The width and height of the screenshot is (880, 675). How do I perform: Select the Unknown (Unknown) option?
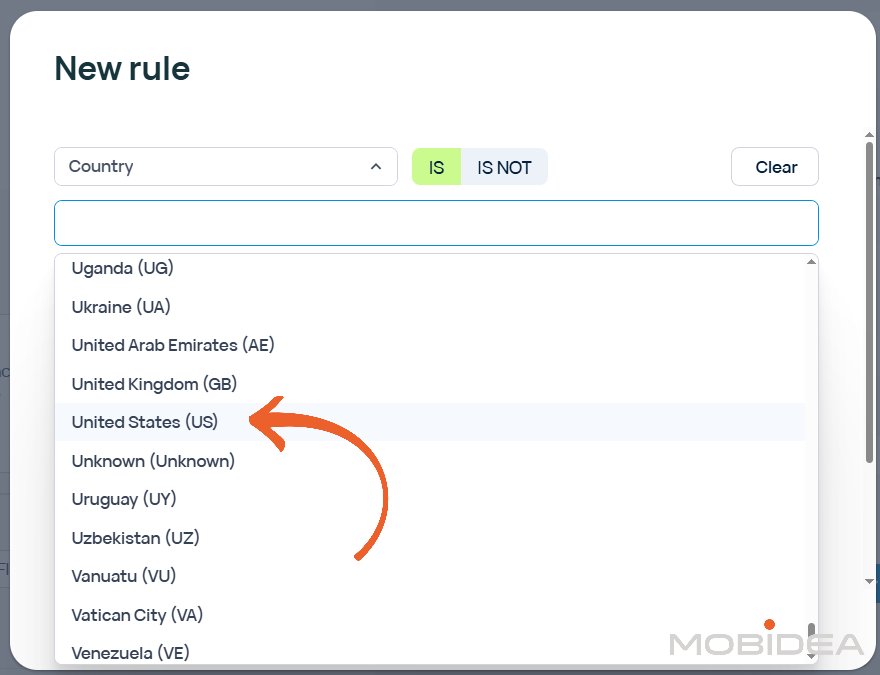coord(153,461)
